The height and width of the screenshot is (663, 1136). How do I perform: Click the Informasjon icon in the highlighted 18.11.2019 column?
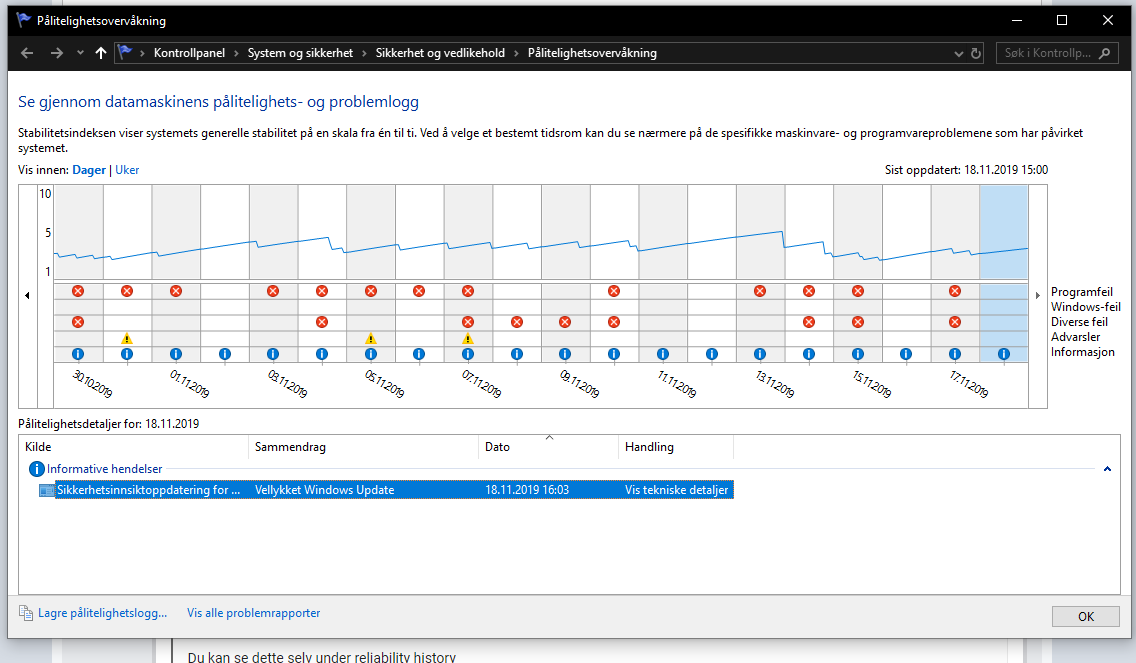click(1003, 354)
